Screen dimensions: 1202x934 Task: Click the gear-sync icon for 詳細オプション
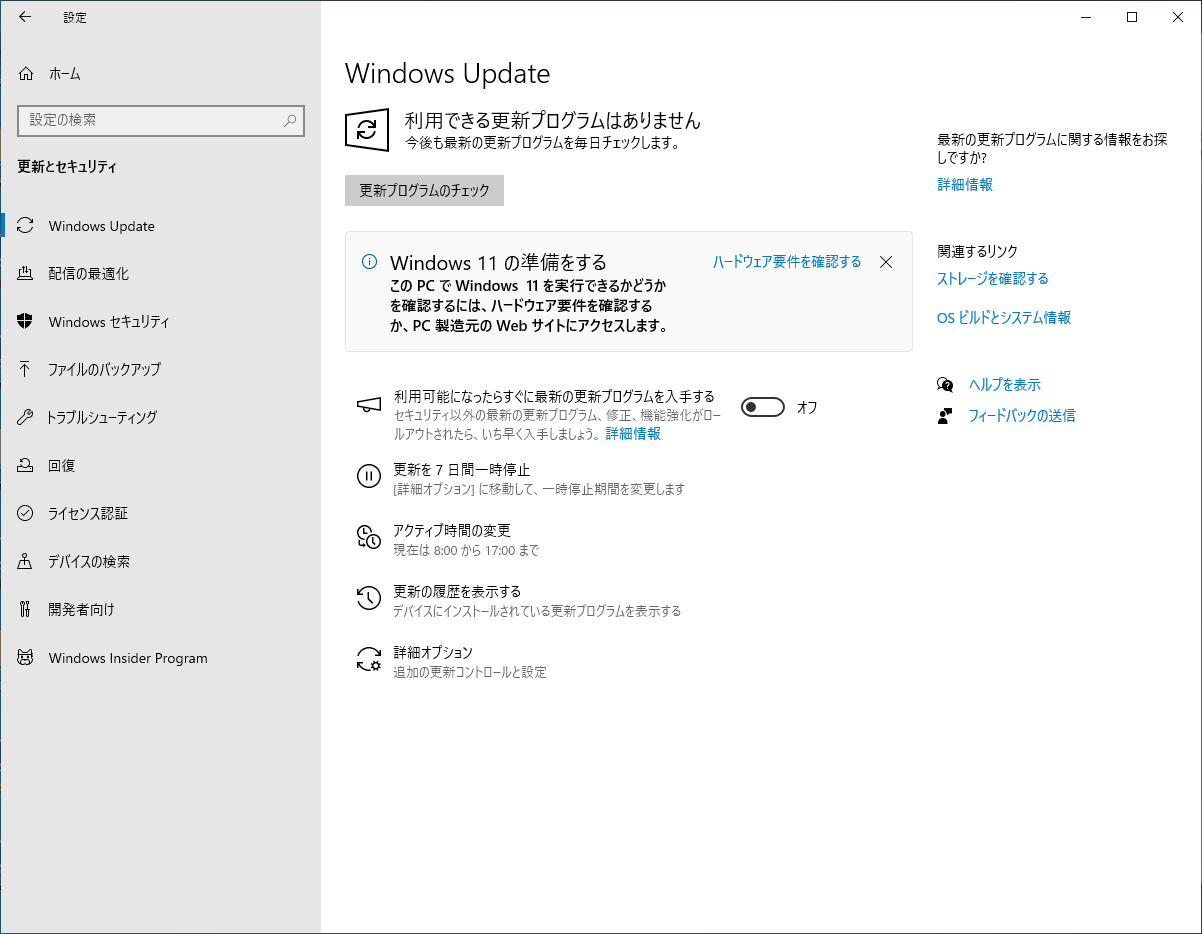tap(369, 659)
